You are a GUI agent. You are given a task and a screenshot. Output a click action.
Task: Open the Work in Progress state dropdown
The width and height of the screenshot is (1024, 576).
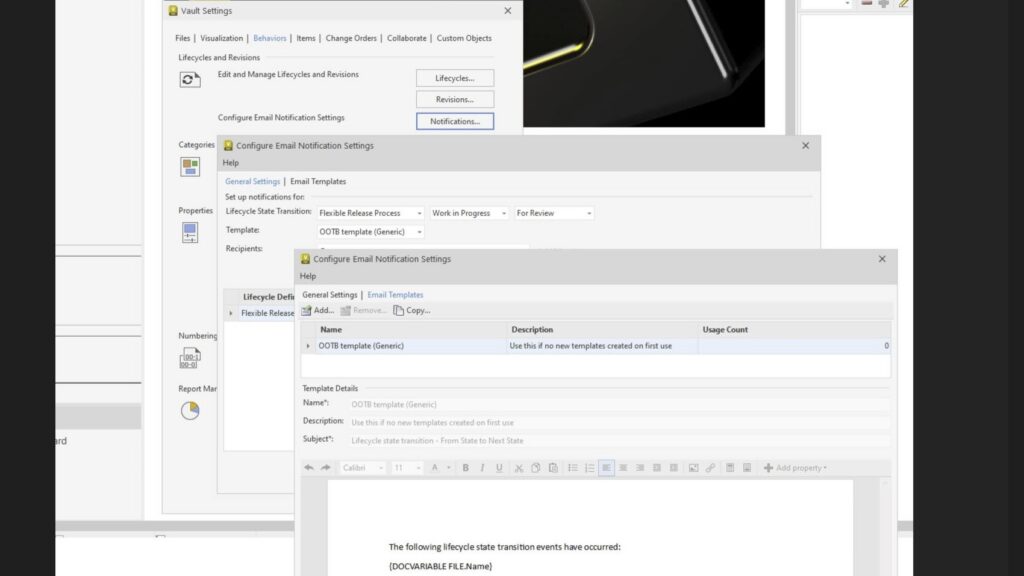click(469, 212)
